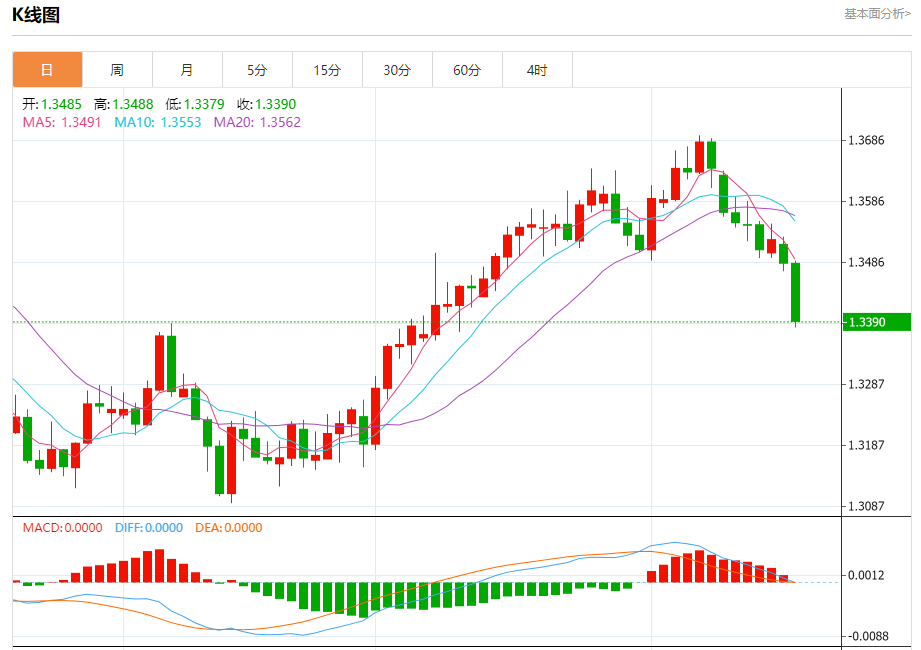Open the 基本面分析> link
Viewport: 921px width, 650px height.
(x=878, y=14)
